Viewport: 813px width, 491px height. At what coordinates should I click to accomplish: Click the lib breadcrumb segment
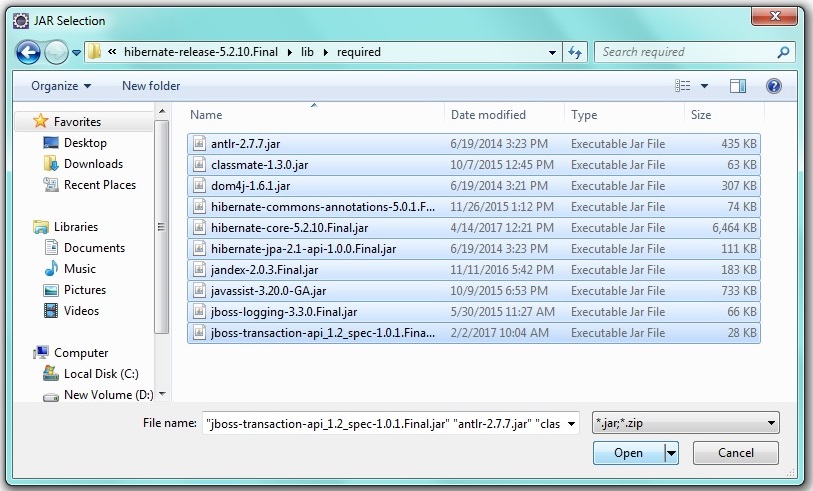(x=307, y=52)
